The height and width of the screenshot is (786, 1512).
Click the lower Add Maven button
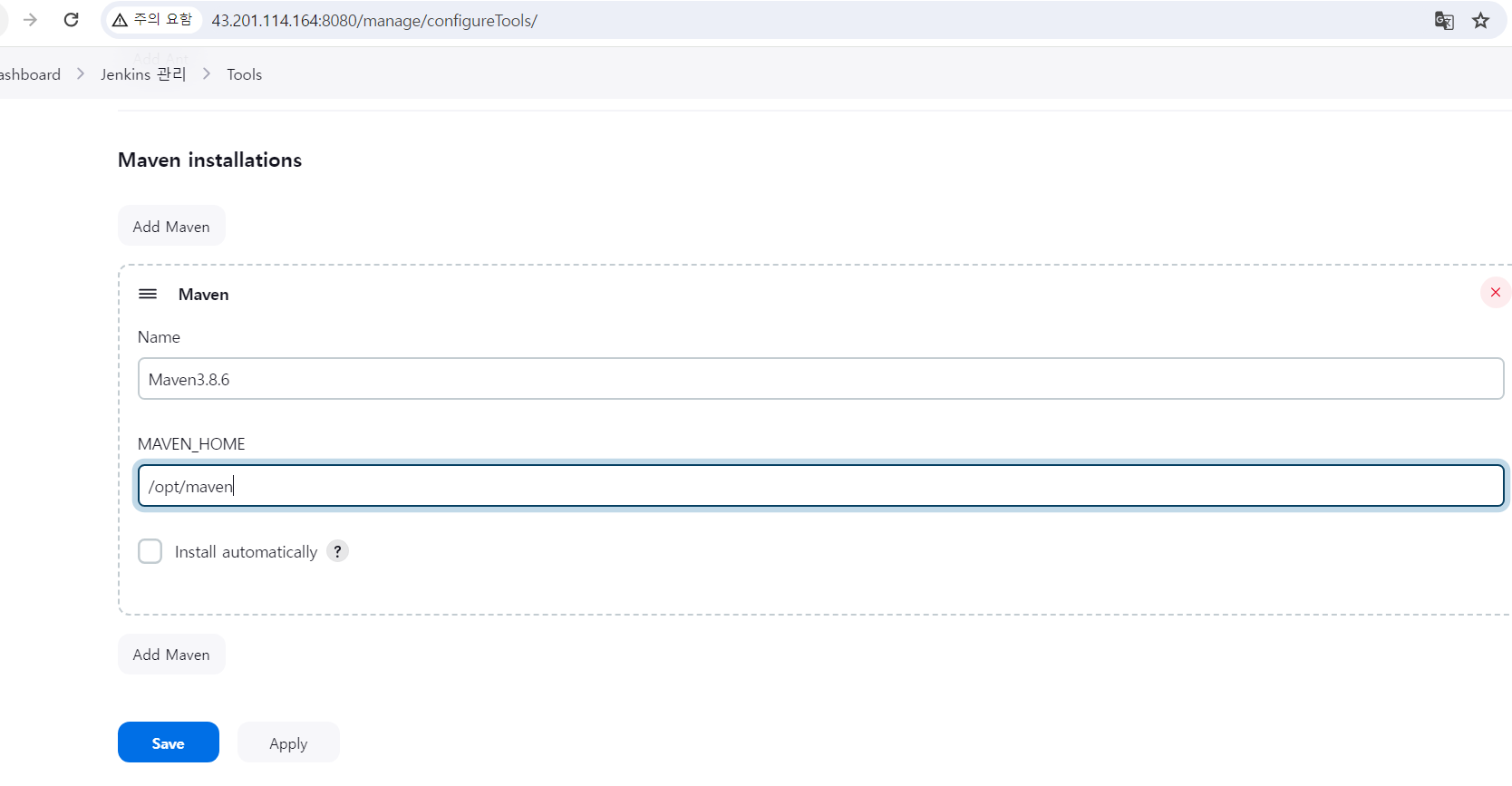tap(171, 654)
